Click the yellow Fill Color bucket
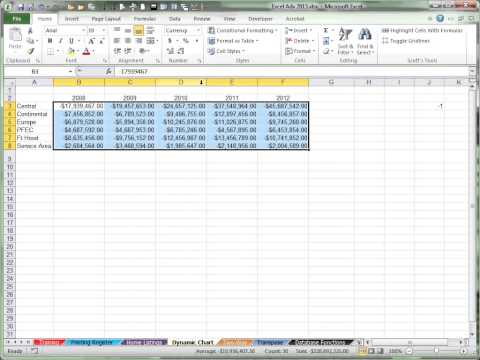480x360 pixels. (x=71, y=51)
